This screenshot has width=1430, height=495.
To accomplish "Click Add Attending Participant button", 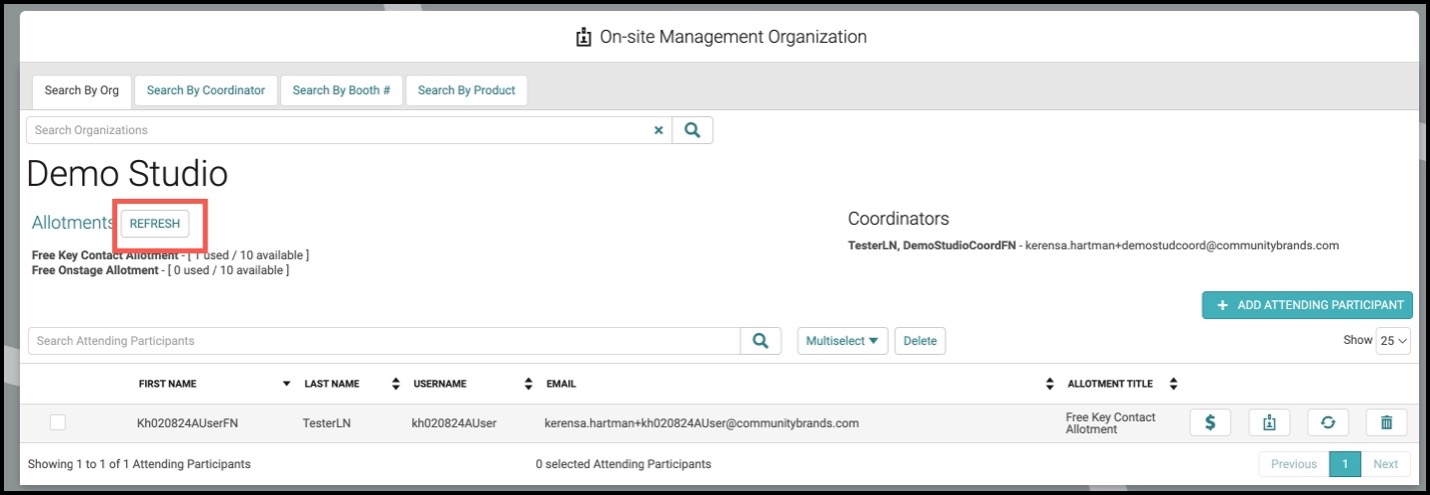I will 1307,306.
